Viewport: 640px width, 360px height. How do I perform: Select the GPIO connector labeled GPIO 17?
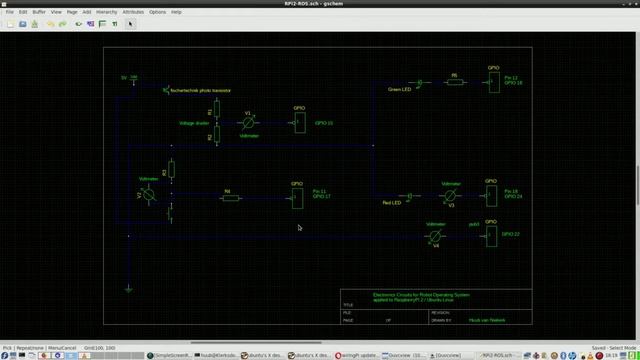point(297,198)
